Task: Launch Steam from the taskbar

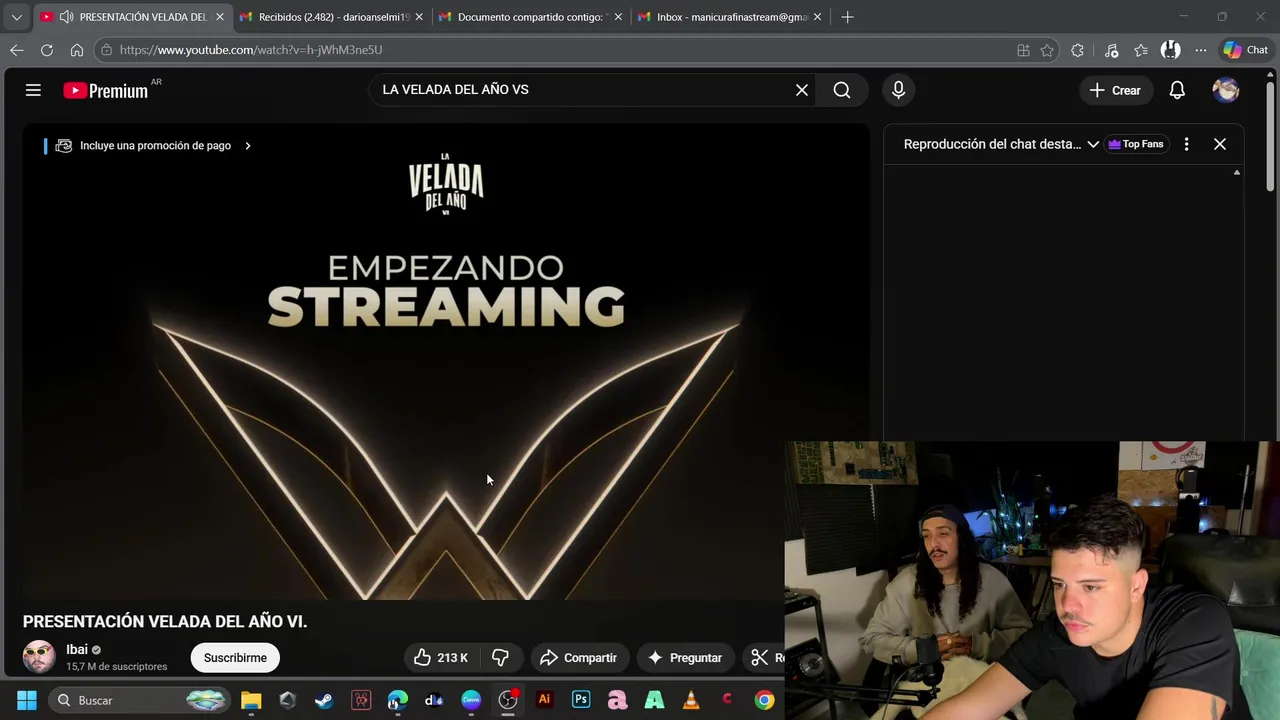Action: point(324,700)
